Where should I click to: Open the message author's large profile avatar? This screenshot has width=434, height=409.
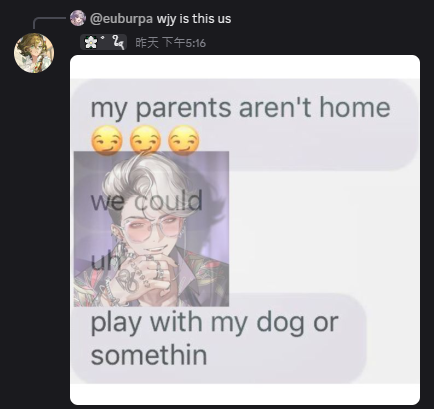34,53
